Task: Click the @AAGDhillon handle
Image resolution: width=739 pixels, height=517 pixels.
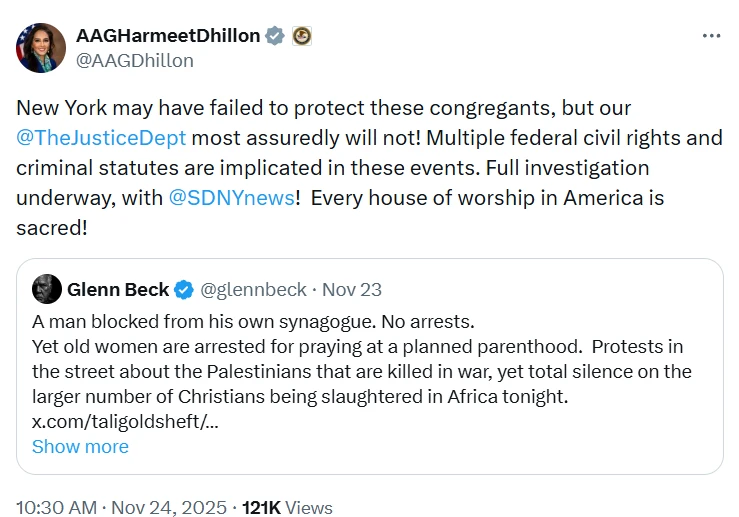Action: (x=134, y=60)
